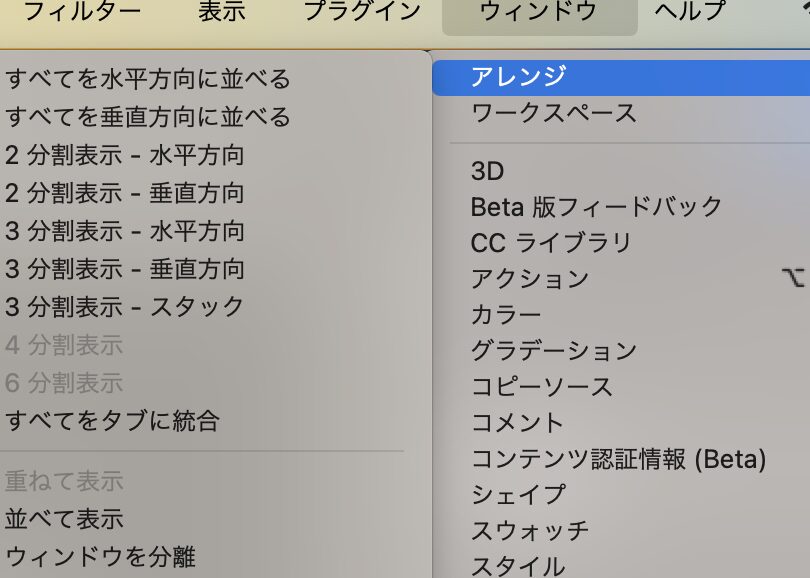810x578 pixels.
Task: Select ウィンドウを分離
Action: pyautogui.click(x=100, y=557)
